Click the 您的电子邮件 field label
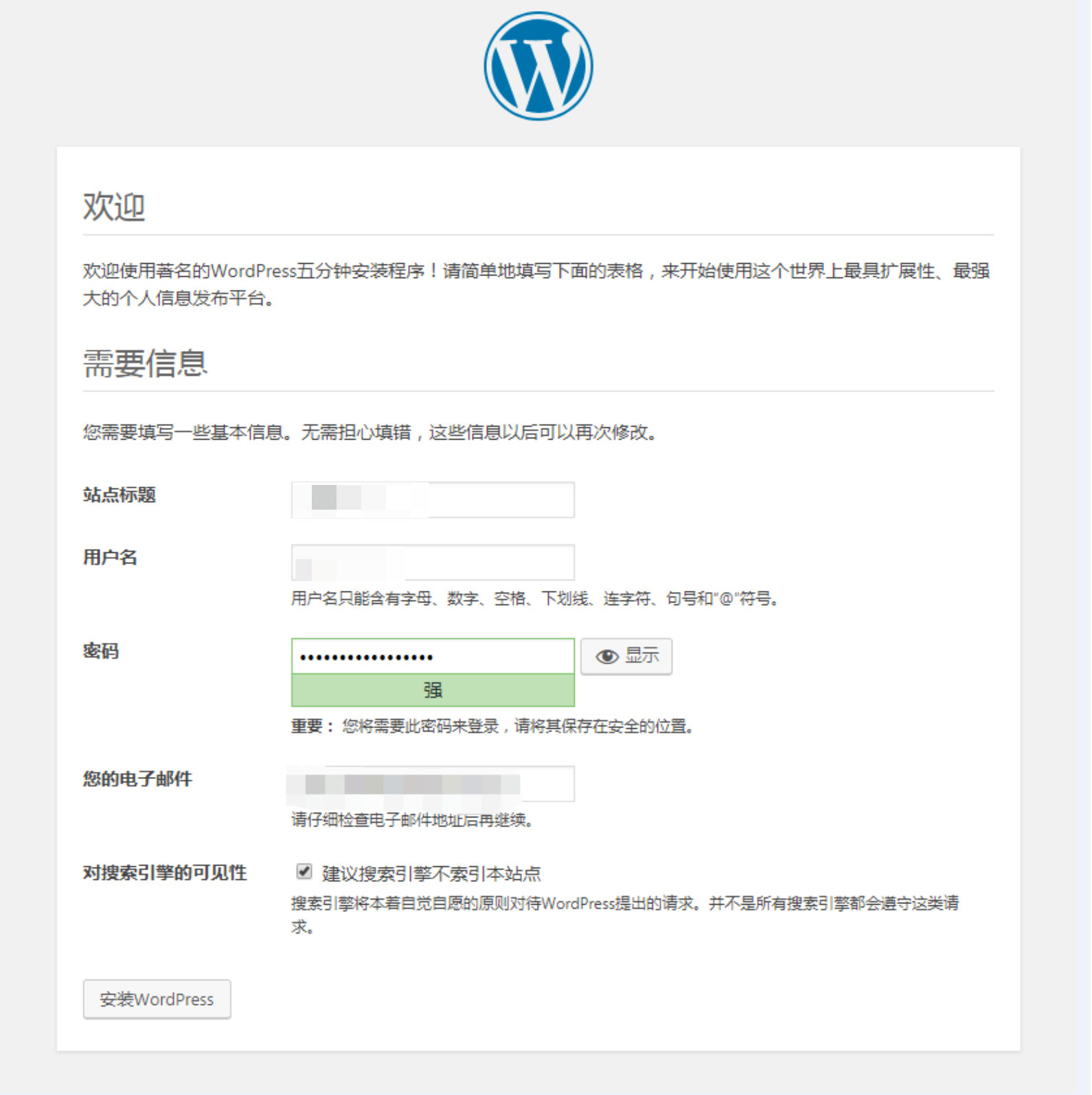This screenshot has height=1095, width=1092. coord(137,778)
